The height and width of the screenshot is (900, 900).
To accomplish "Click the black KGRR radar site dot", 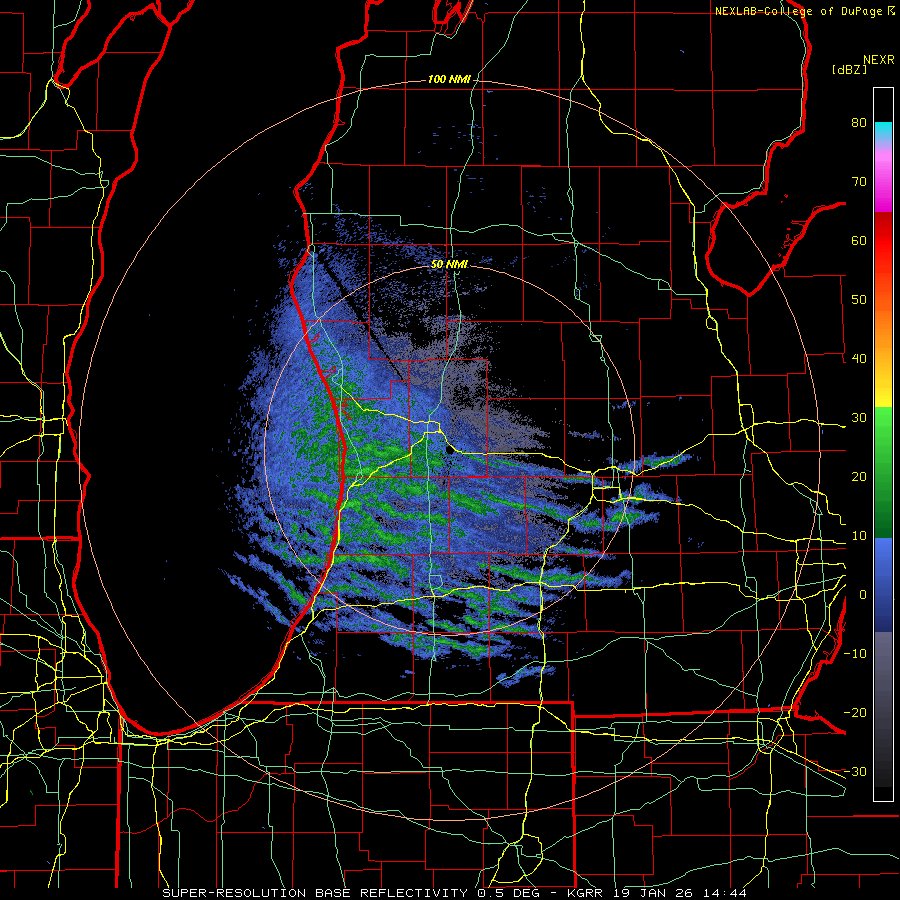I will tap(450, 451).
